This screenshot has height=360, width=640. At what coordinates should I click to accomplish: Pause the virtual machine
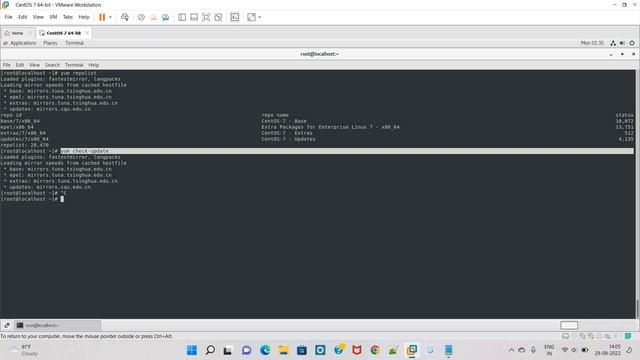pos(102,17)
